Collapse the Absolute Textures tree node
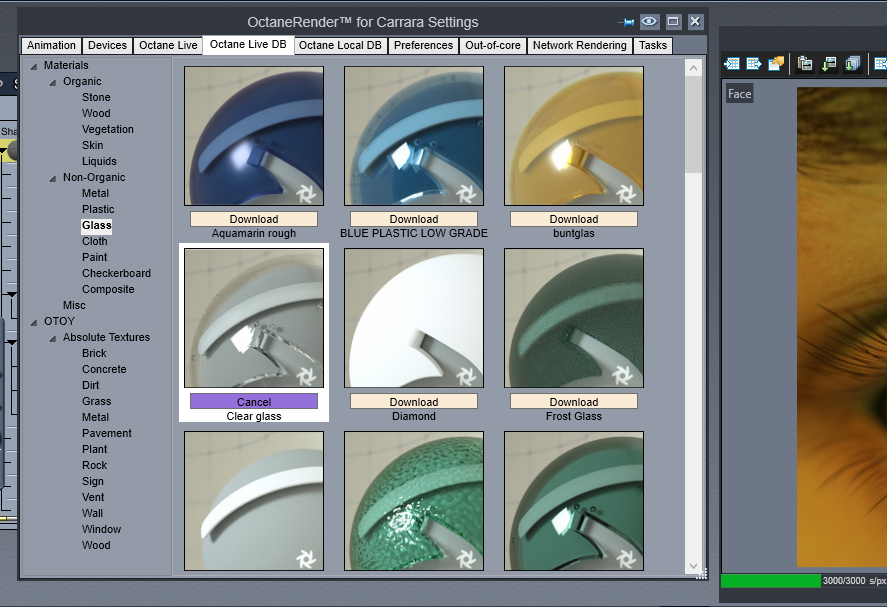The height and width of the screenshot is (607, 887). click(x=53, y=338)
